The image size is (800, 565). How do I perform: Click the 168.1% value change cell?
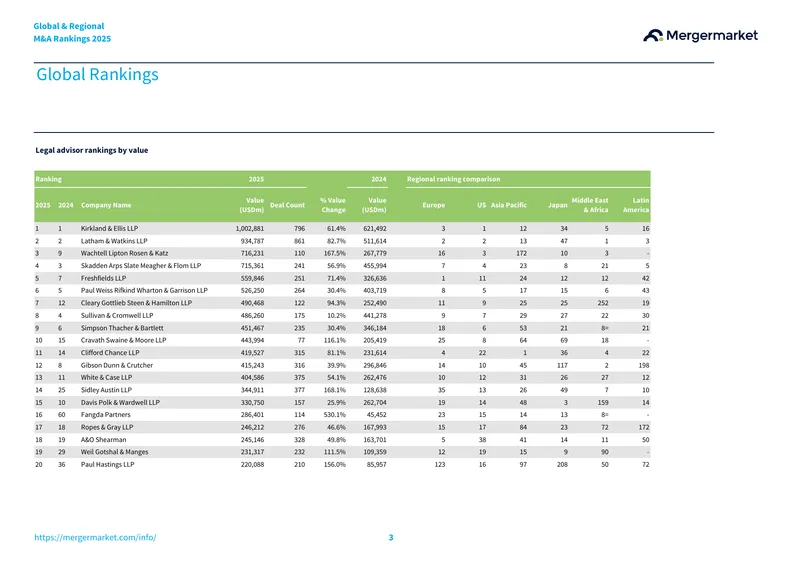pyautogui.click(x=335, y=390)
